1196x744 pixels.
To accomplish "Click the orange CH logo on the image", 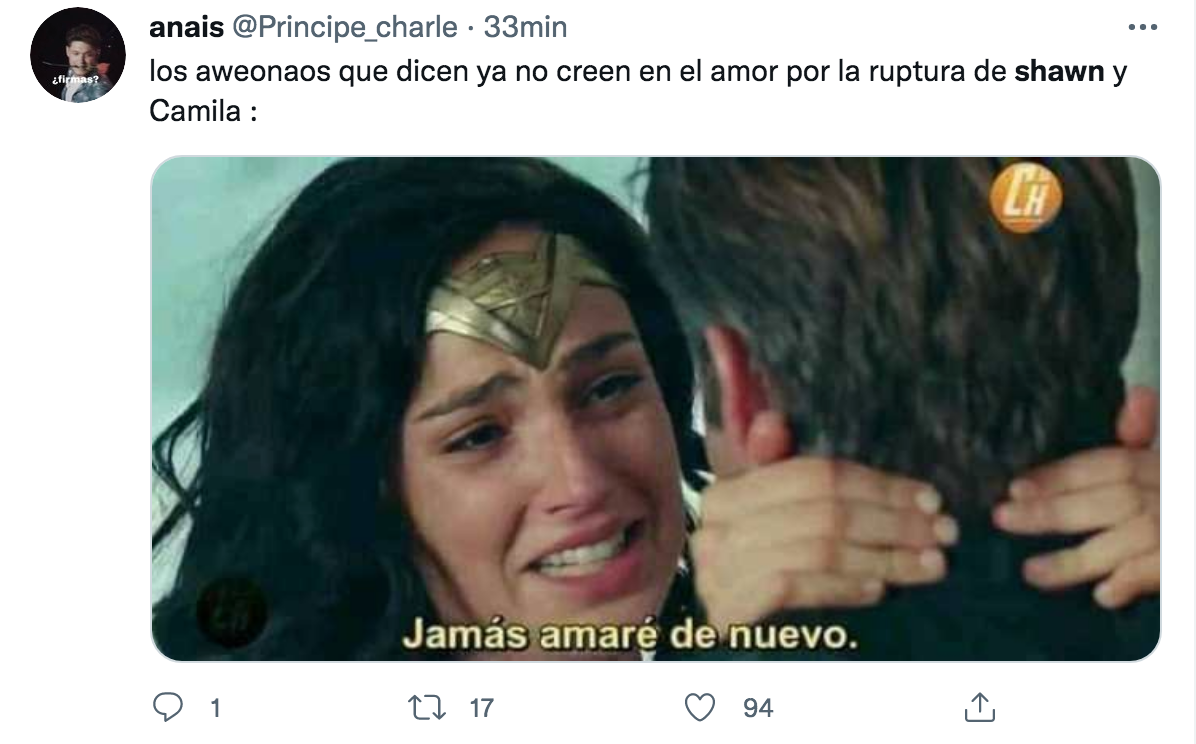I will 1026,198.
